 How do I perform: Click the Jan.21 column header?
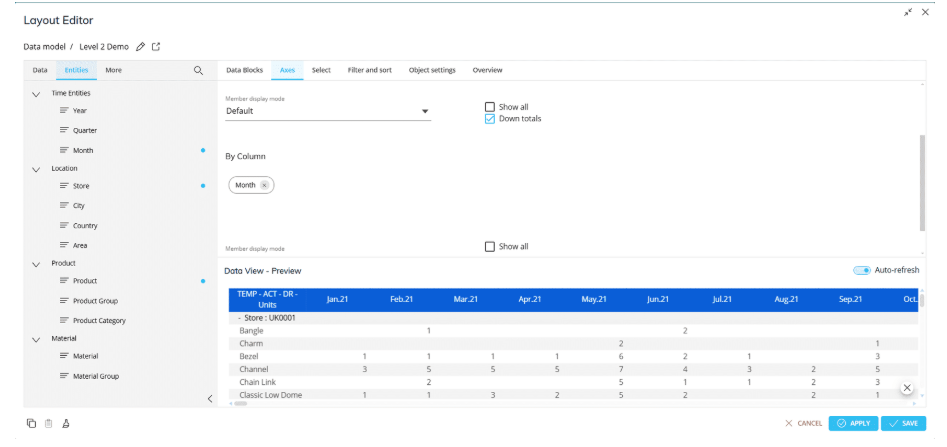[337, 300]
